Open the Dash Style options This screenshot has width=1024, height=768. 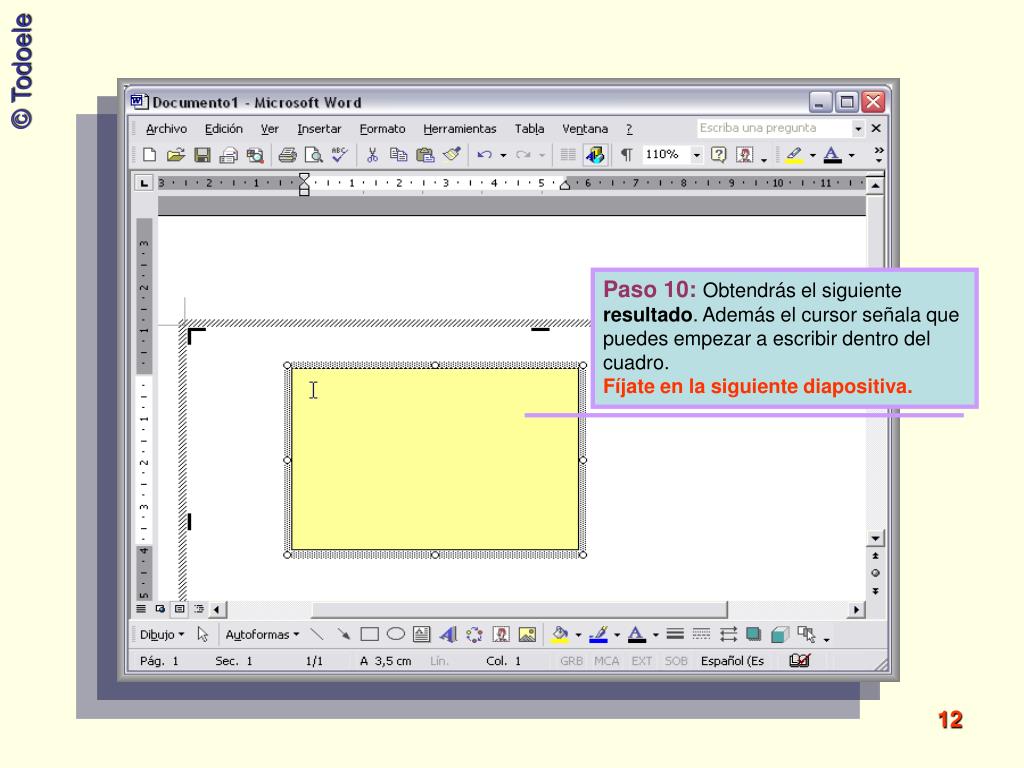tap(701, 634)
